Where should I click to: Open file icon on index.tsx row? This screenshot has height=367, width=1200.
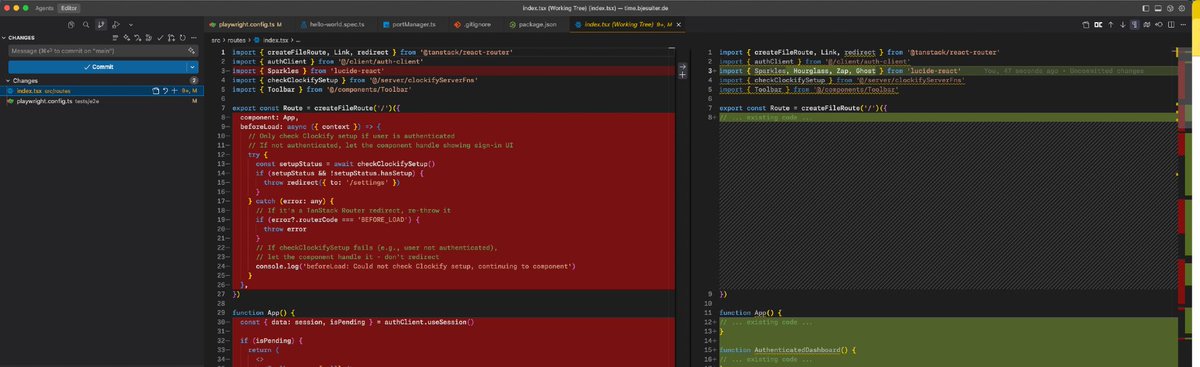click(x=155, y=91)
